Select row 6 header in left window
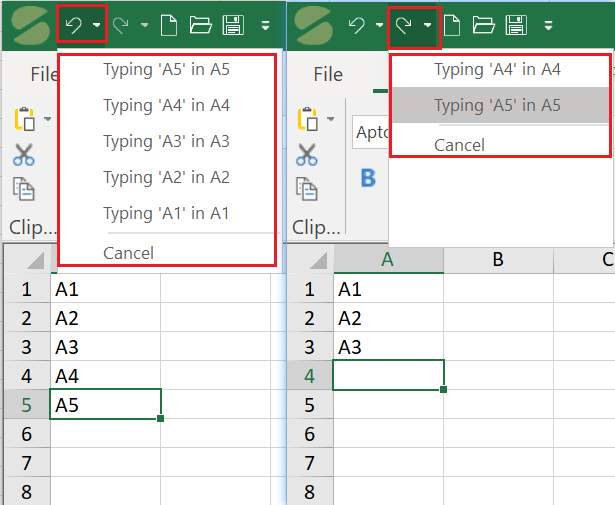This screenshot has width=615, height=505. (27, 433)
